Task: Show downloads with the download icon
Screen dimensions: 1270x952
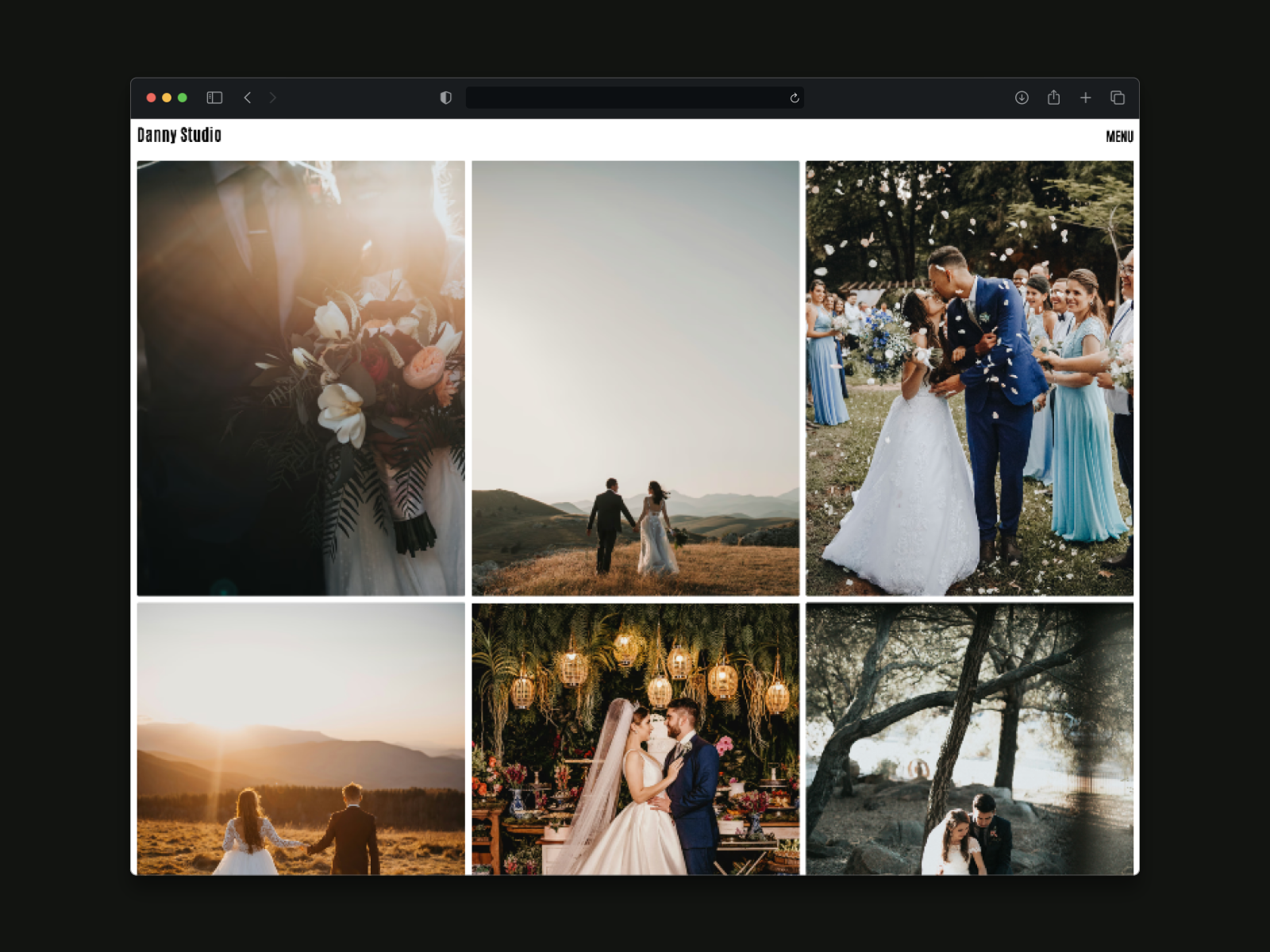Action: point(1022,98)
